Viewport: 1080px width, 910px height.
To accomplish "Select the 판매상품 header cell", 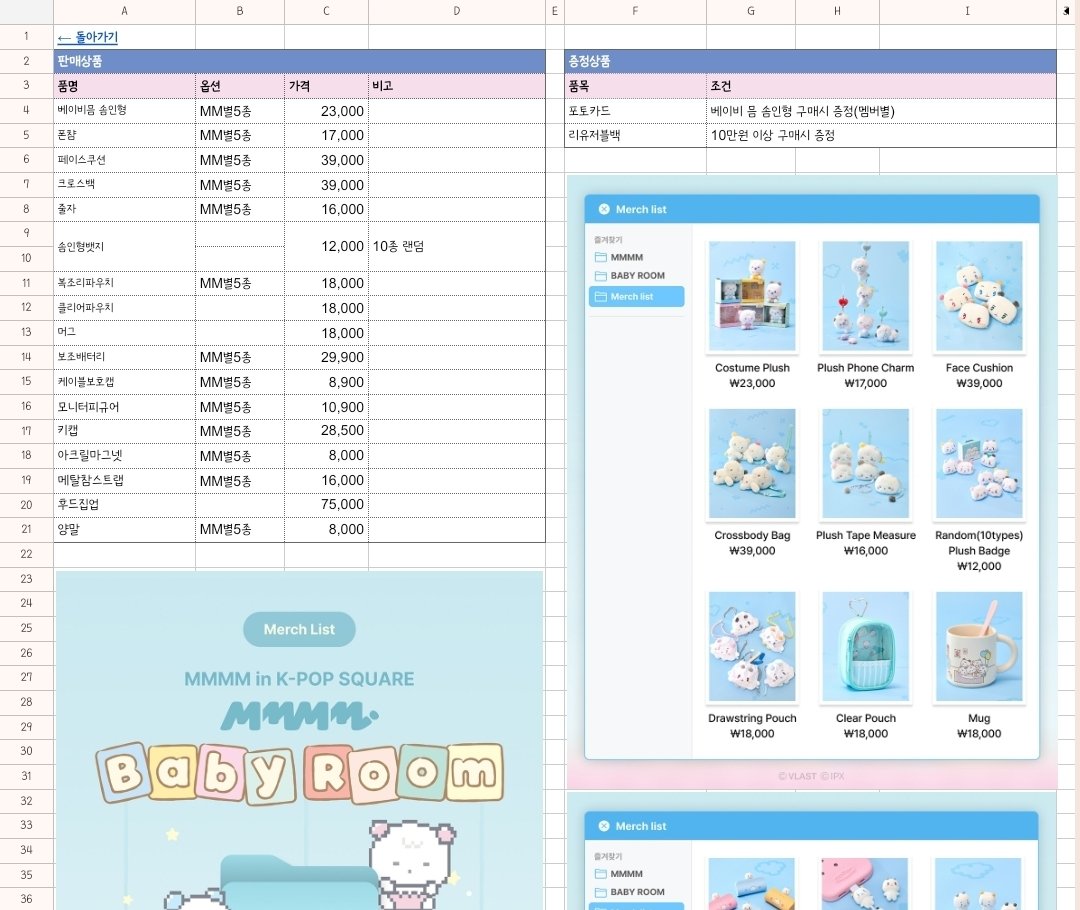I will [300, 61].
